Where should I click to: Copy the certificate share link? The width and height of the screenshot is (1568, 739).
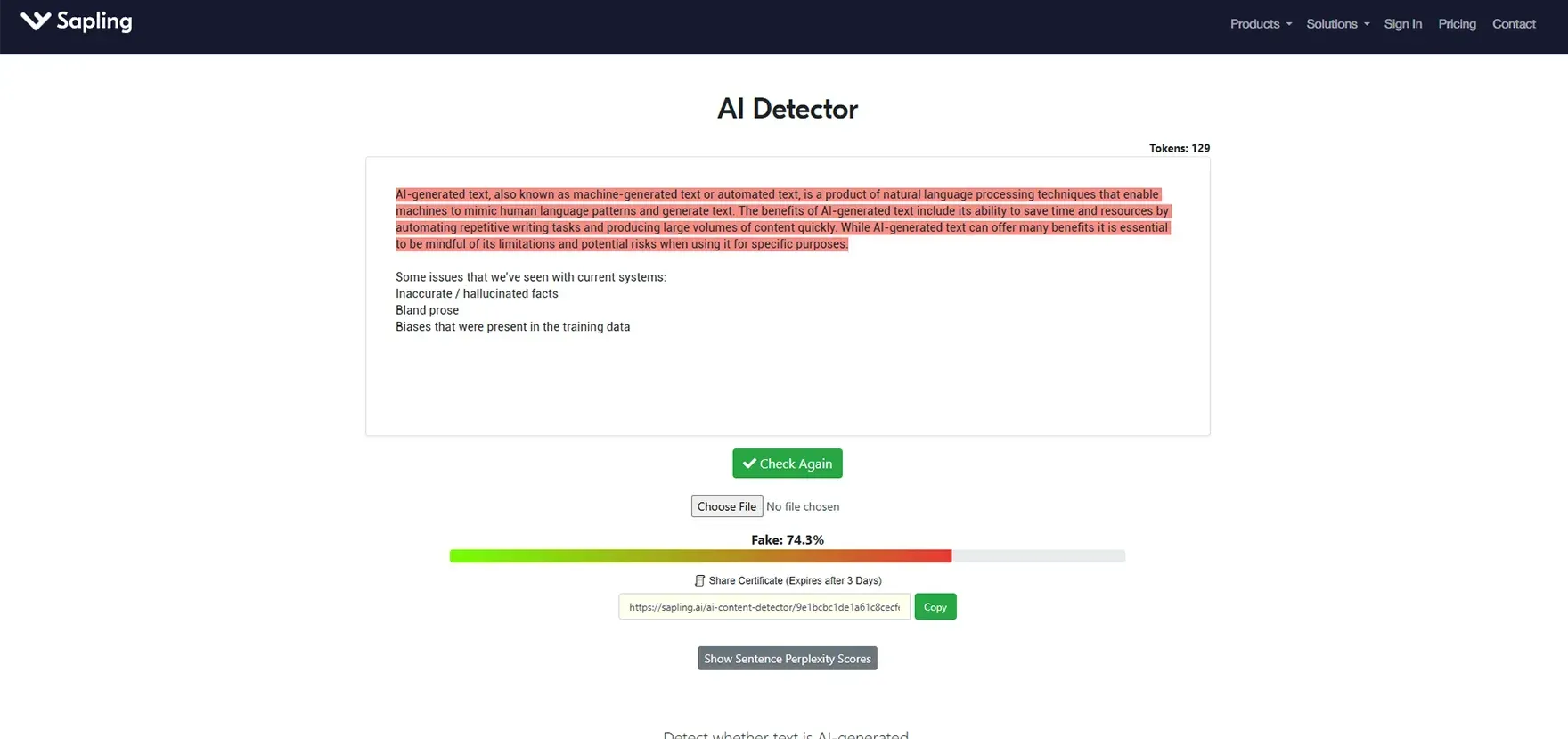click(x=935, y=607)
